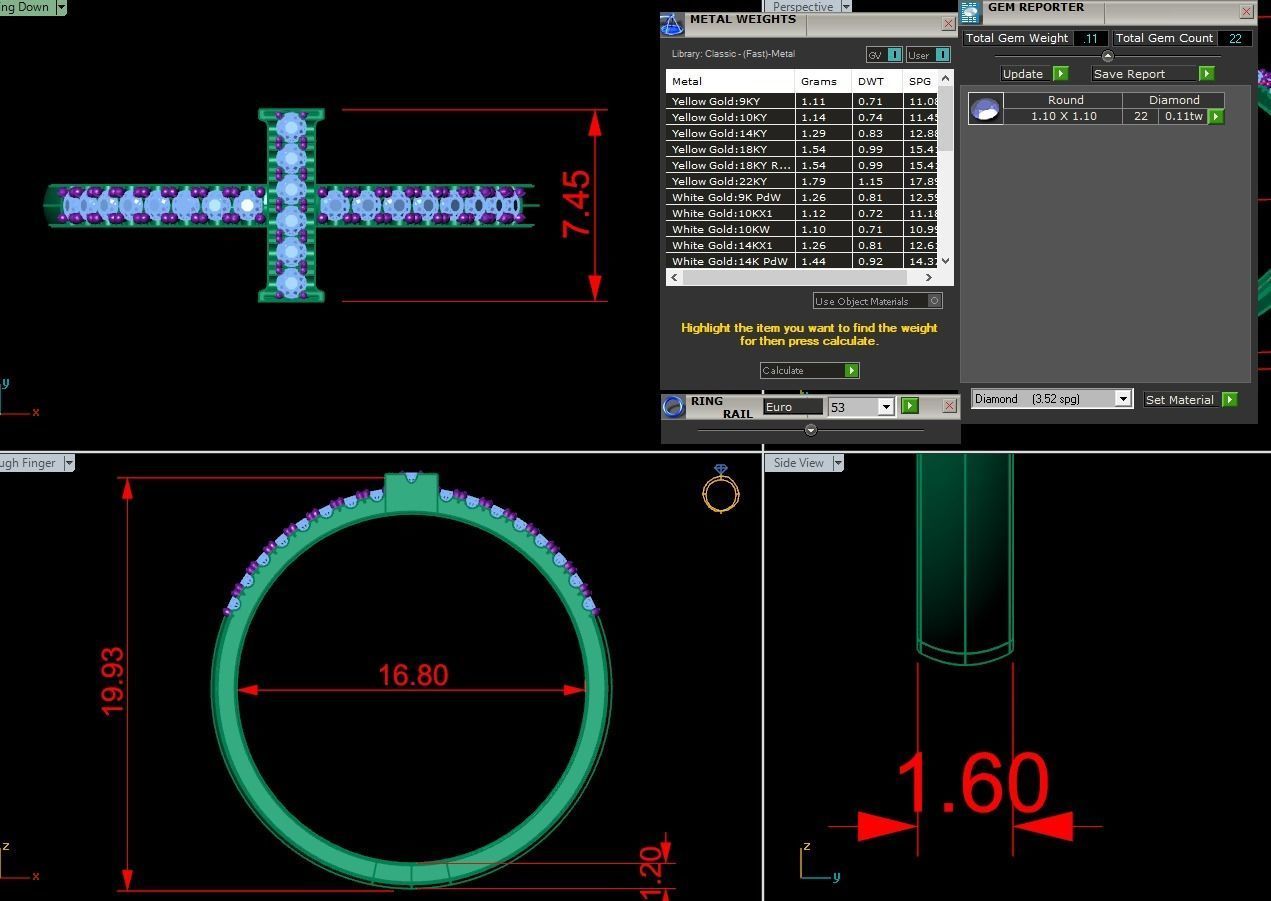Click the metal table vertical scrollbar up arrow
This screenshot has height=901, width=1271.
click(x=946, y=79)
